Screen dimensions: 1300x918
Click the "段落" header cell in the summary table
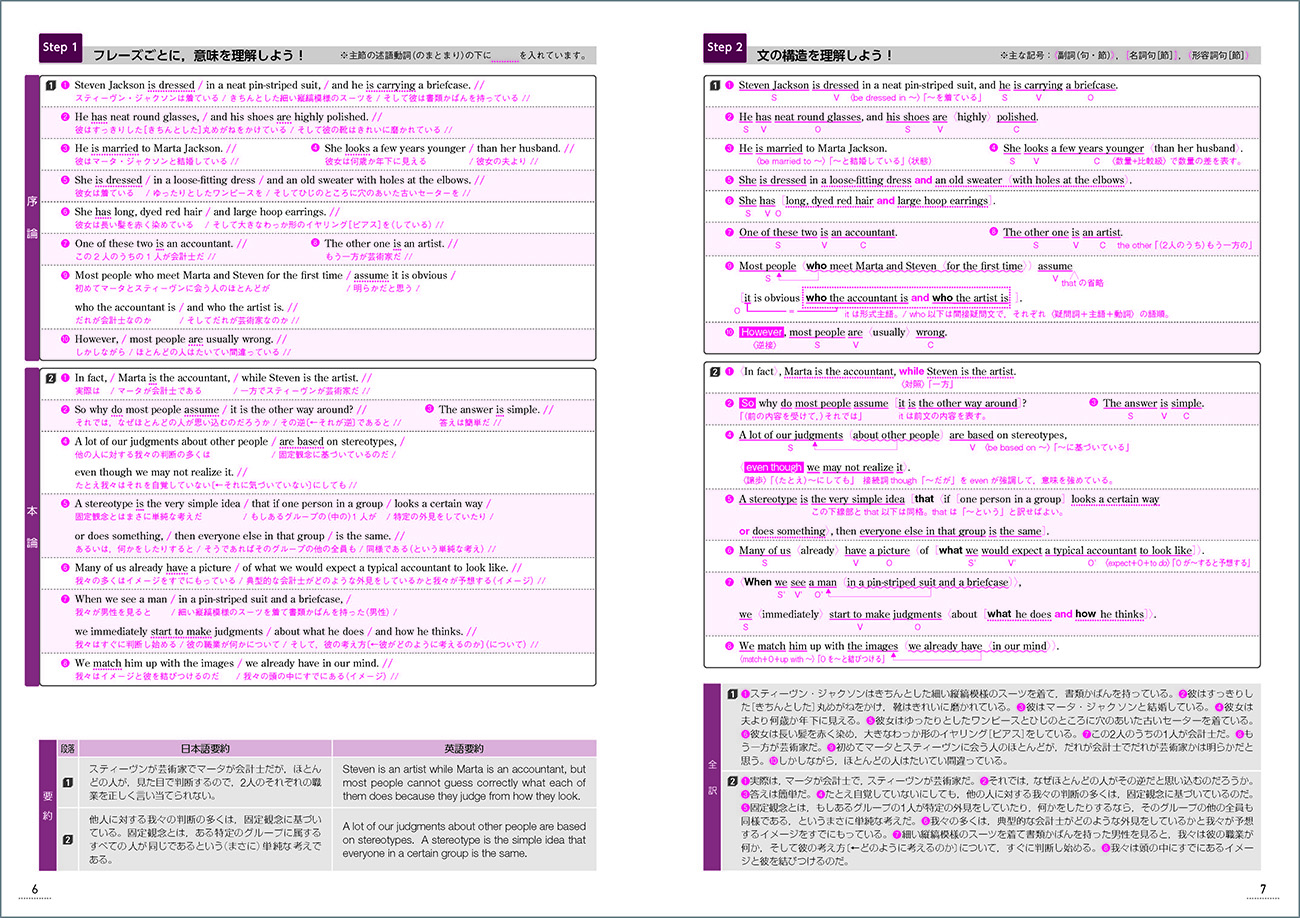(68, 749)
